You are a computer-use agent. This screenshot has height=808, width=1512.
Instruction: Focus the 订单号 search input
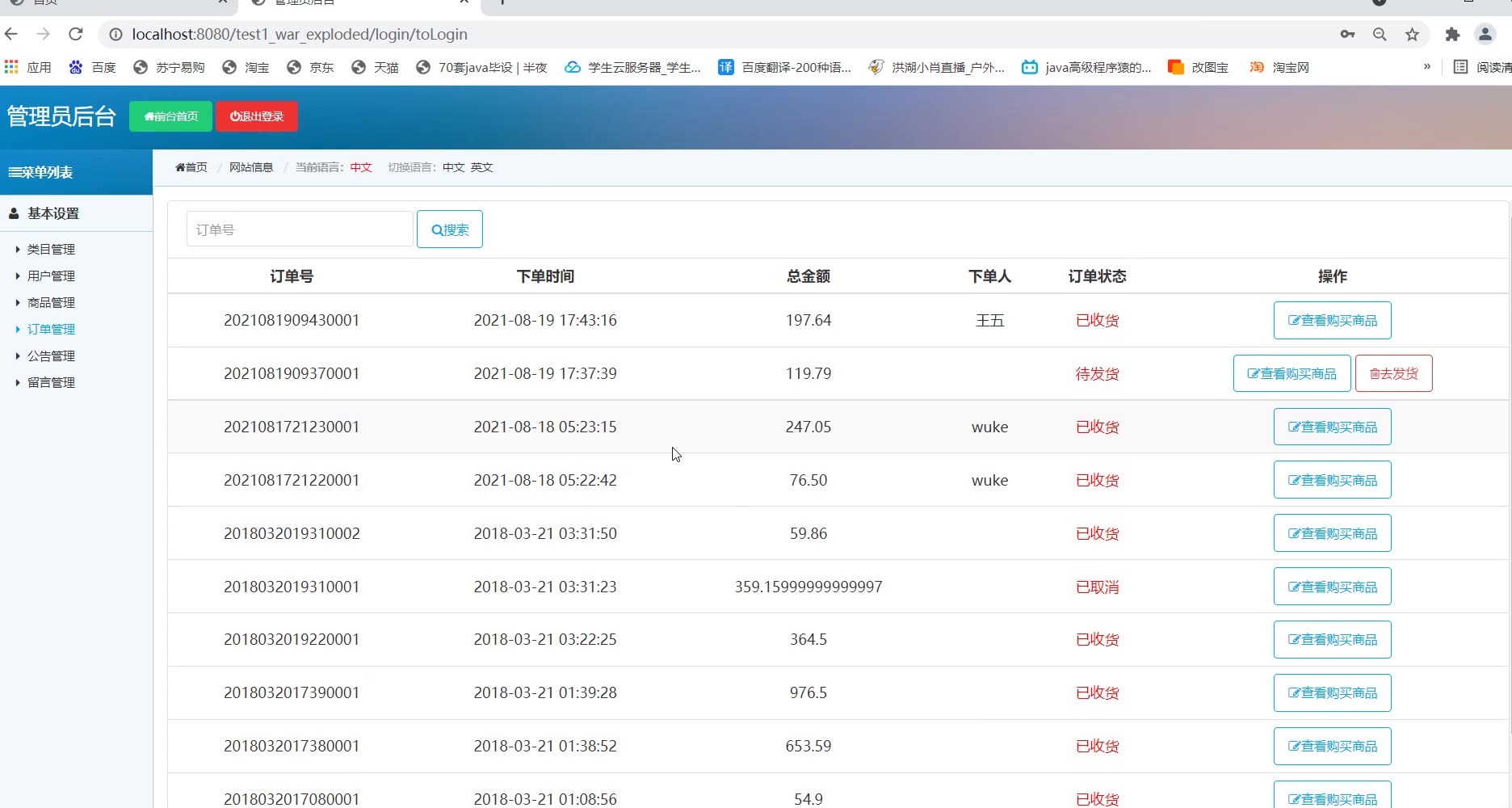300,229
